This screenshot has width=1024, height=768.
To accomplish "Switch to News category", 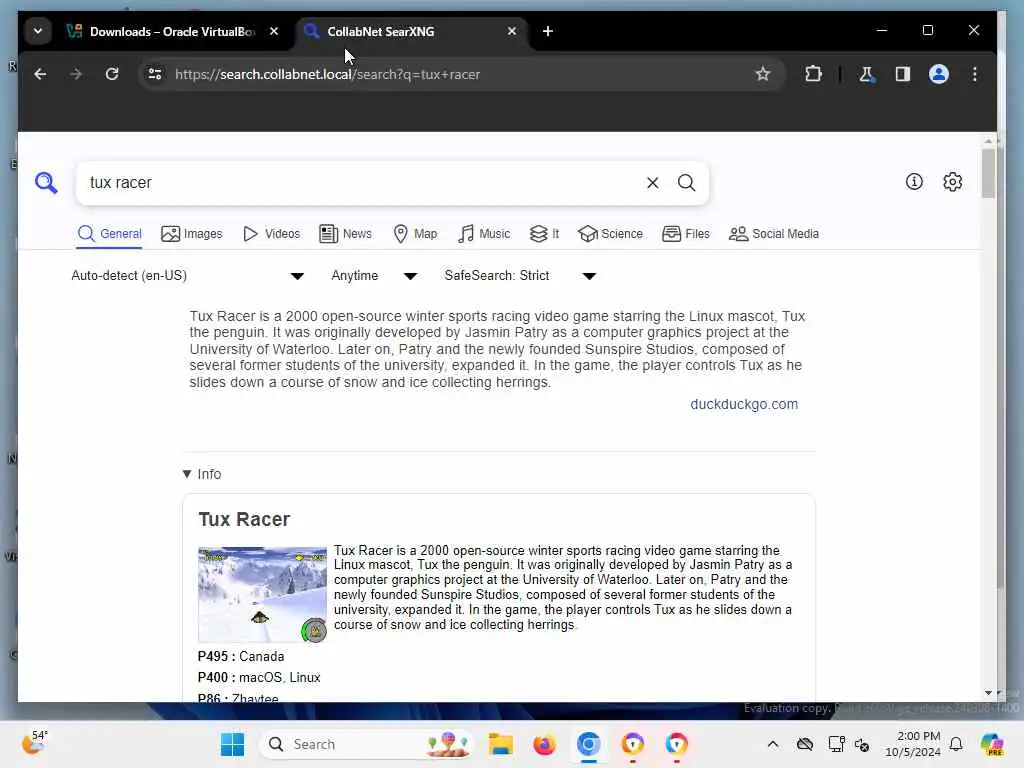I will (x=345, y=234).
